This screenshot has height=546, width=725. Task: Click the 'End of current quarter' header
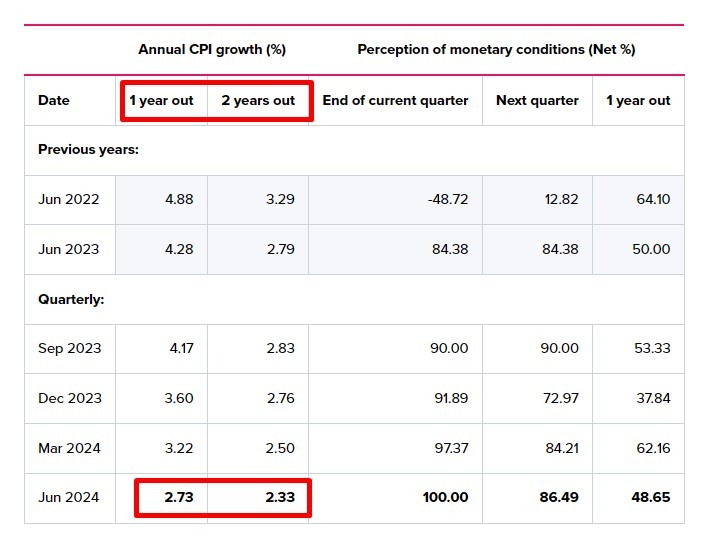tap(395, 100)
